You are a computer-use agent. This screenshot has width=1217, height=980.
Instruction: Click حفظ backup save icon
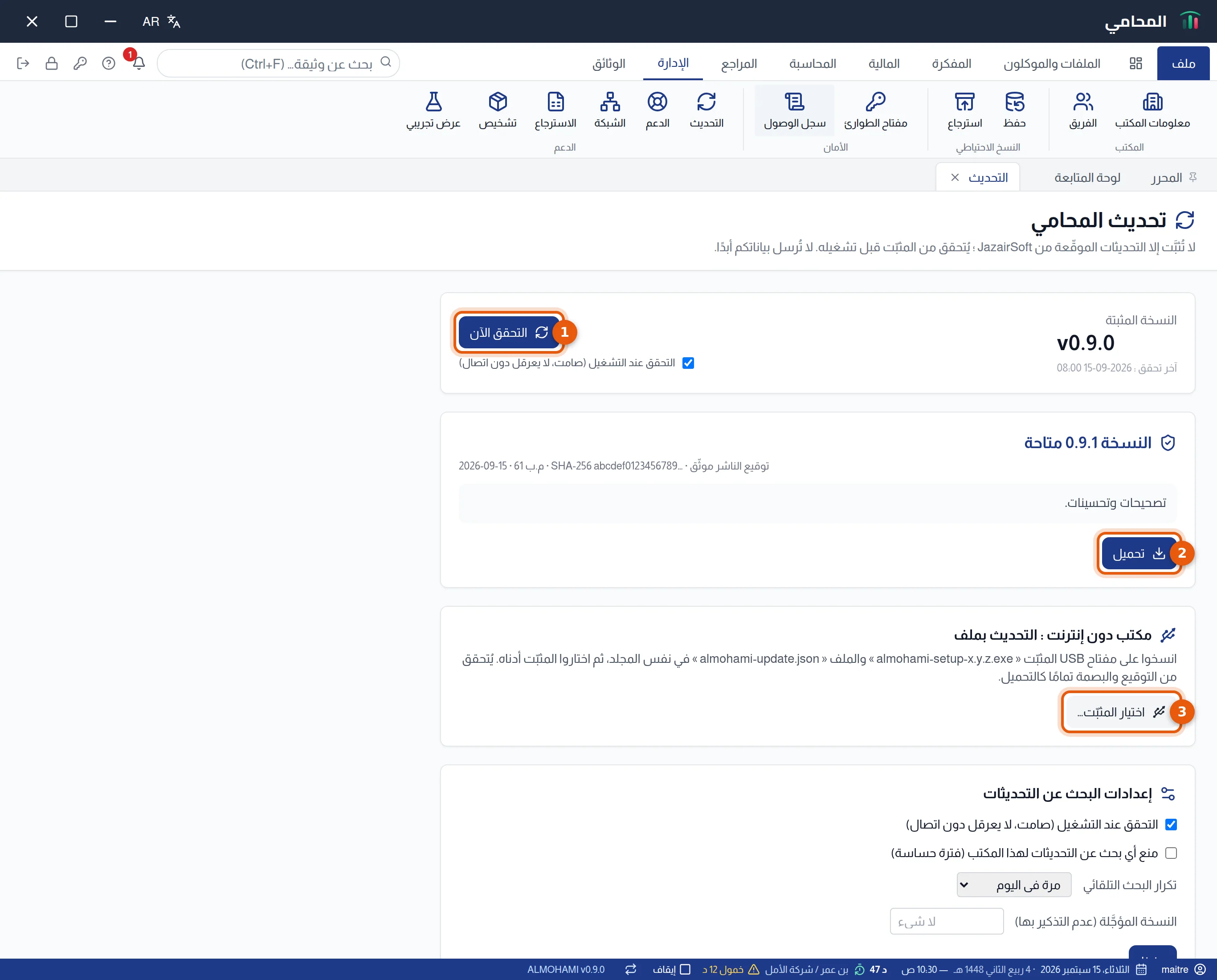[x=1014, y=110]
